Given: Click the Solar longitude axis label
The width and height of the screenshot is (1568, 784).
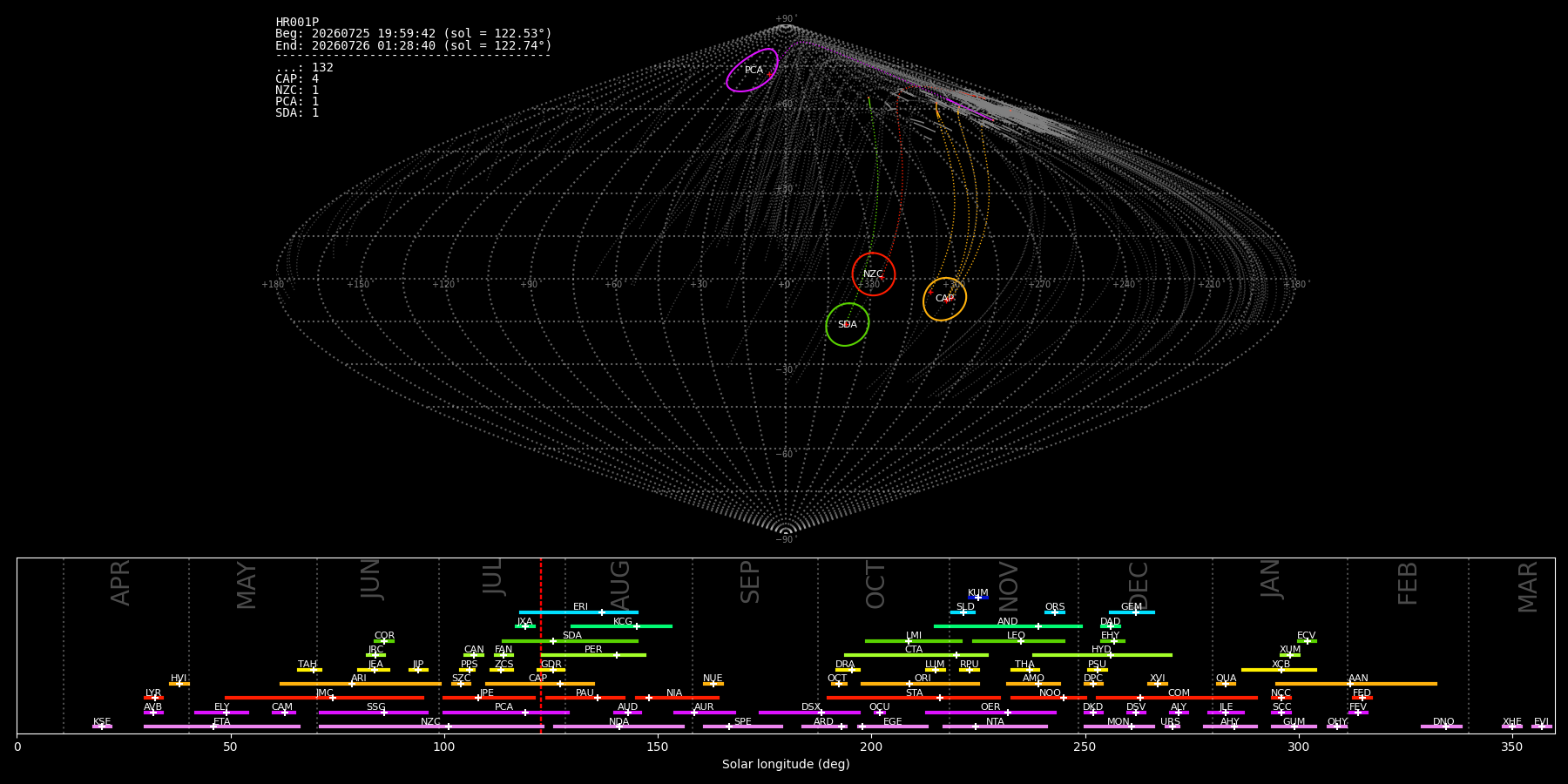Looking at the screenshot, I should tap(786, 764).
